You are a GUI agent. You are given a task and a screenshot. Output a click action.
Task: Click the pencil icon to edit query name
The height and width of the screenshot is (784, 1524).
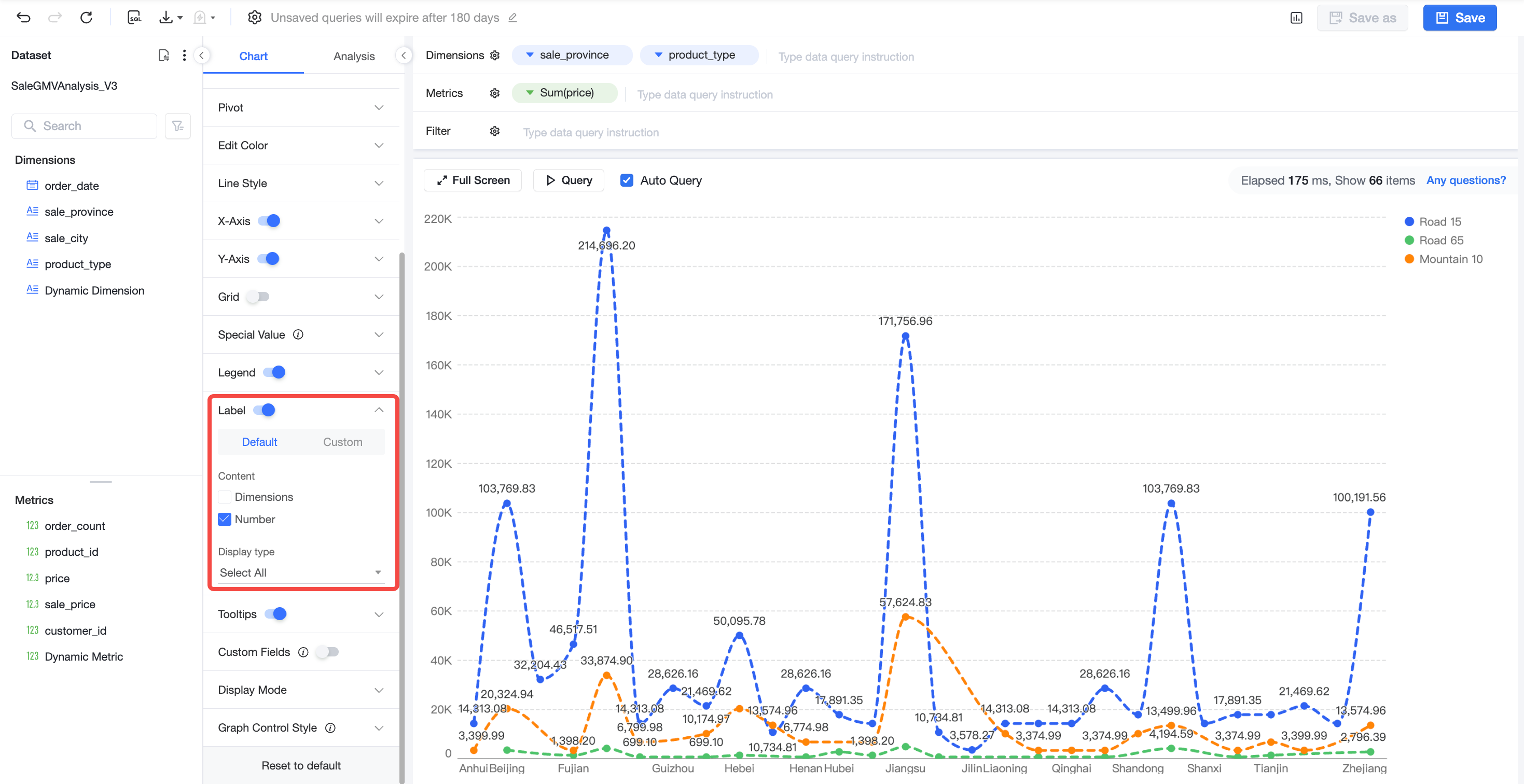tap(513, 18)
